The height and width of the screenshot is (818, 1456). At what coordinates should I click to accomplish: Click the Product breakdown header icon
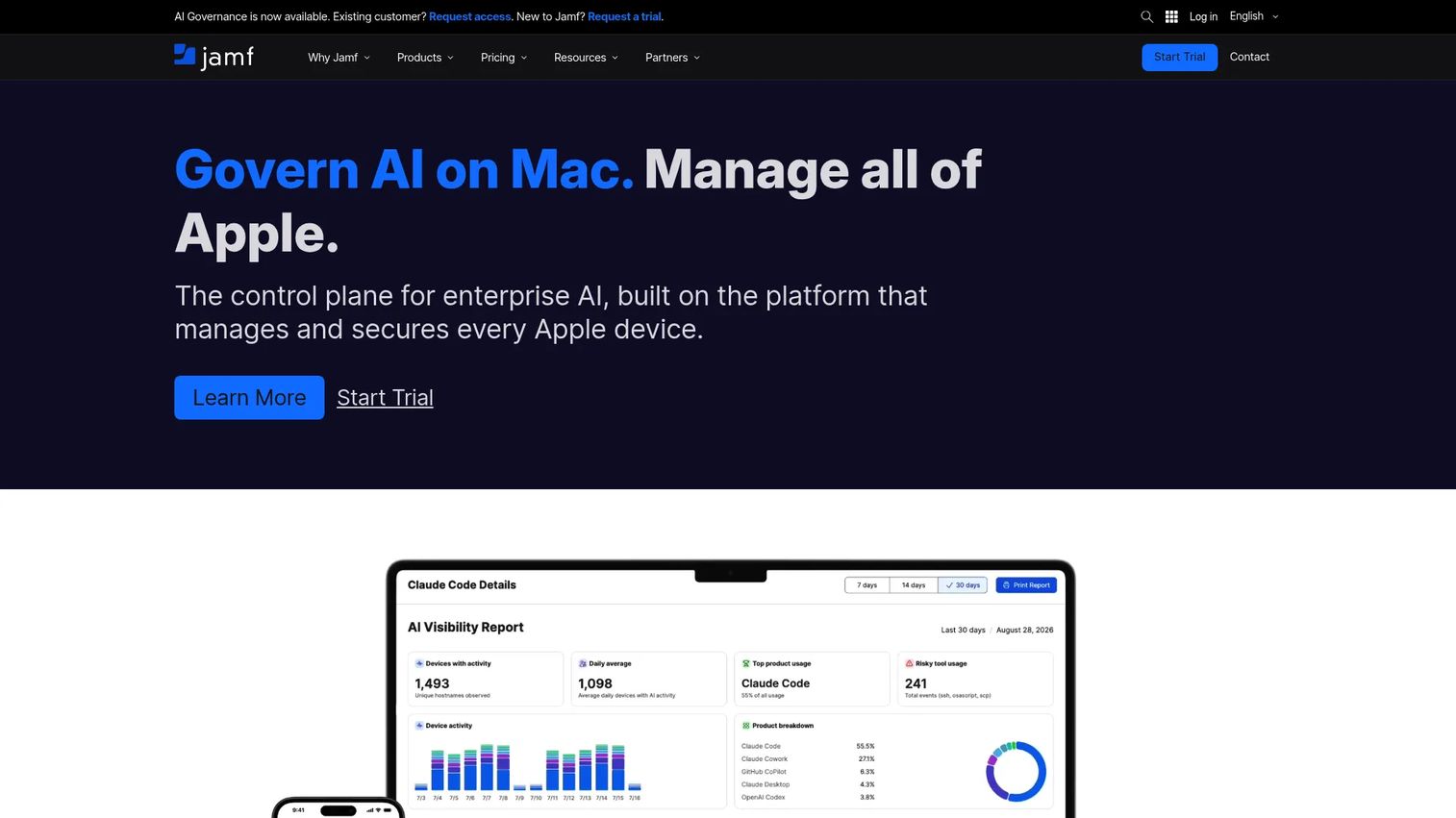pyautogui.click(x=746, y=726)
